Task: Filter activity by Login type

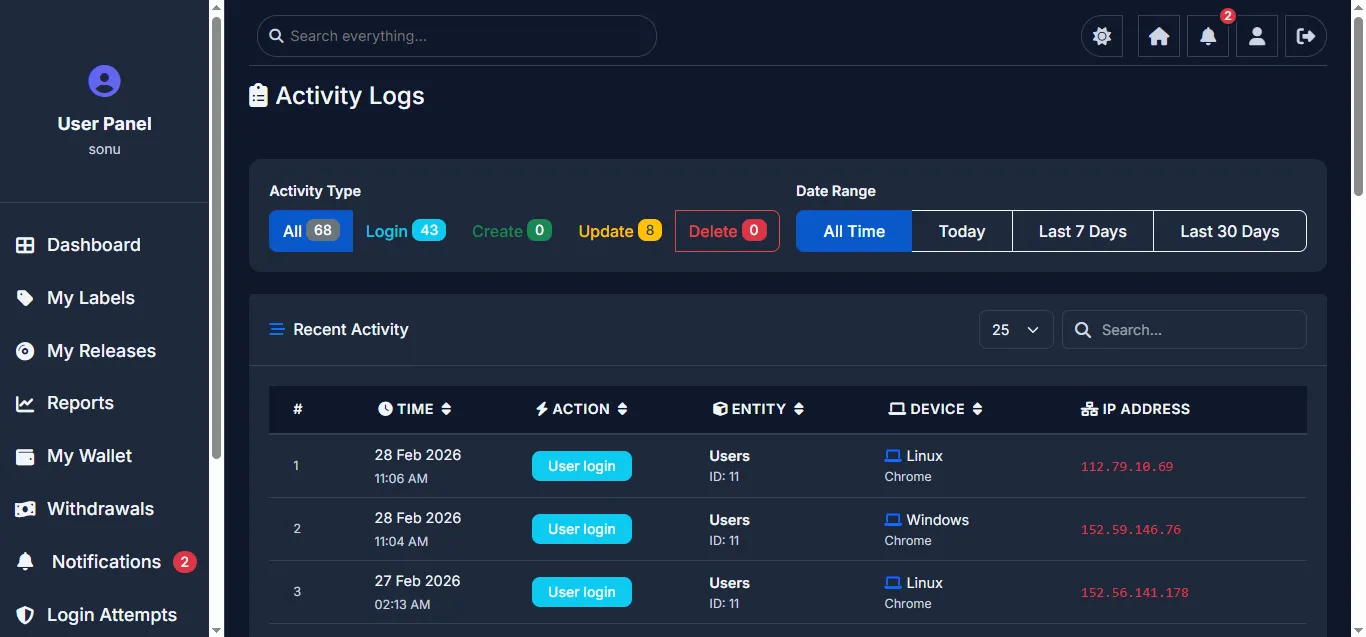Action: [405, 231]
